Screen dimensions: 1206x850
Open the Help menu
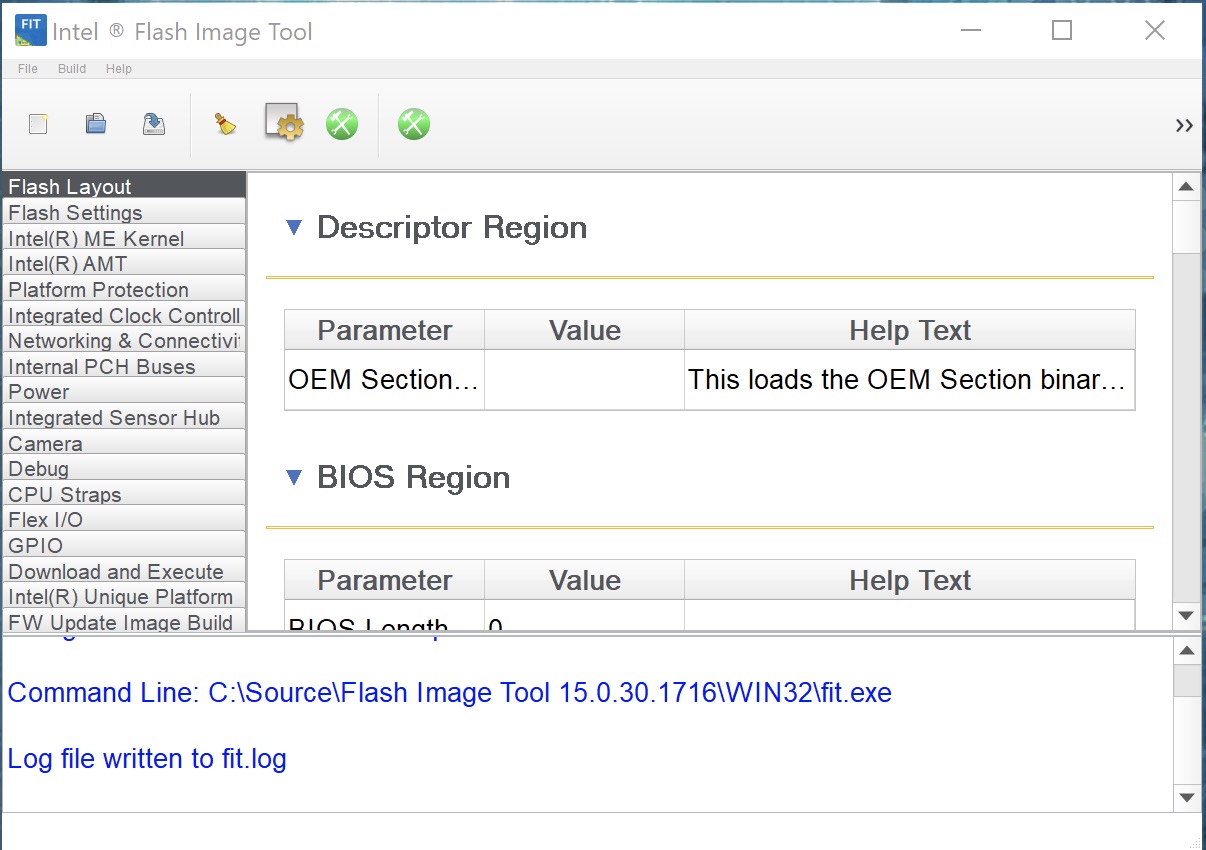tap(119, 69)
